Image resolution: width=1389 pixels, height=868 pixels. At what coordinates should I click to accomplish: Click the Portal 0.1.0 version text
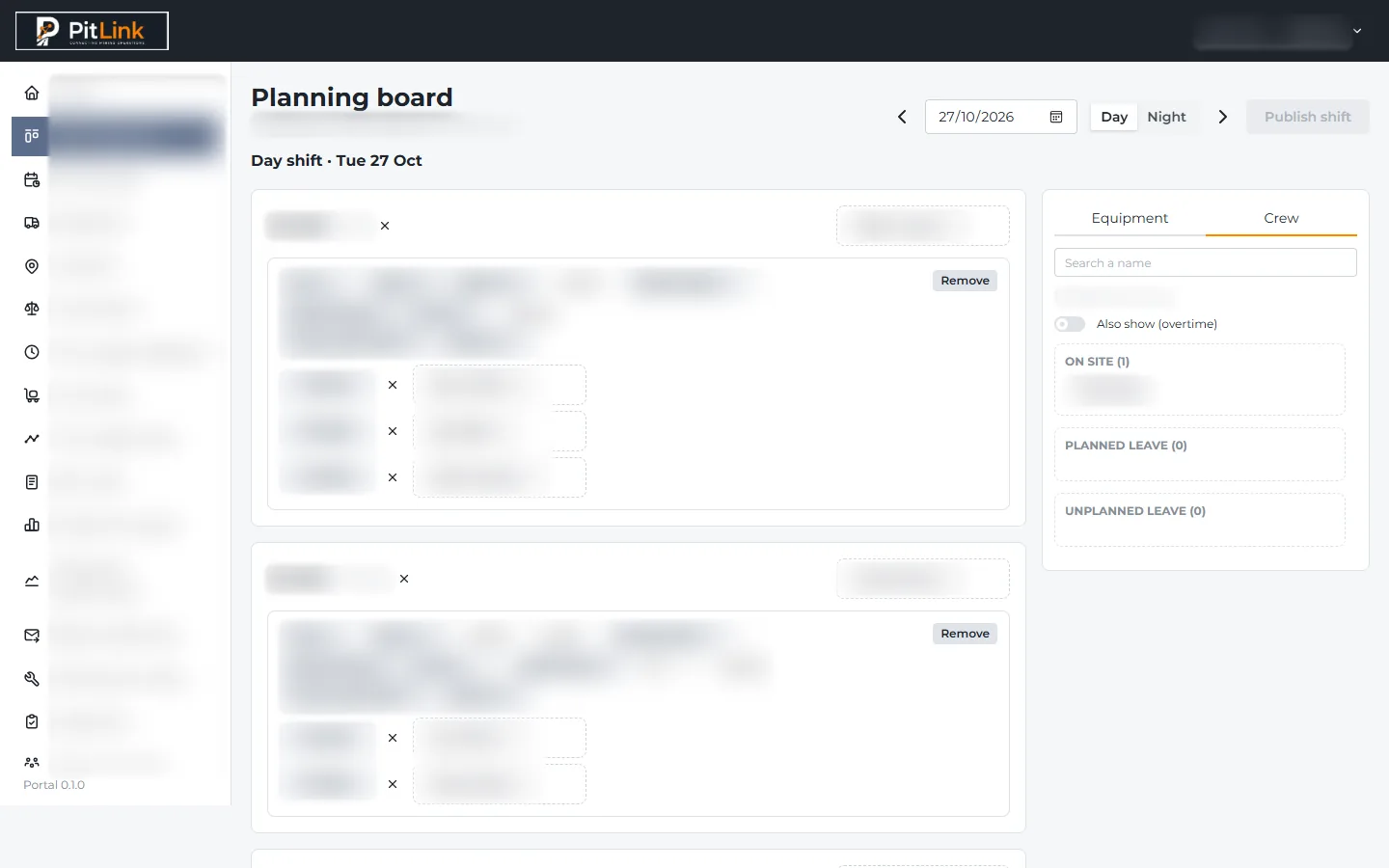[54, 785]
